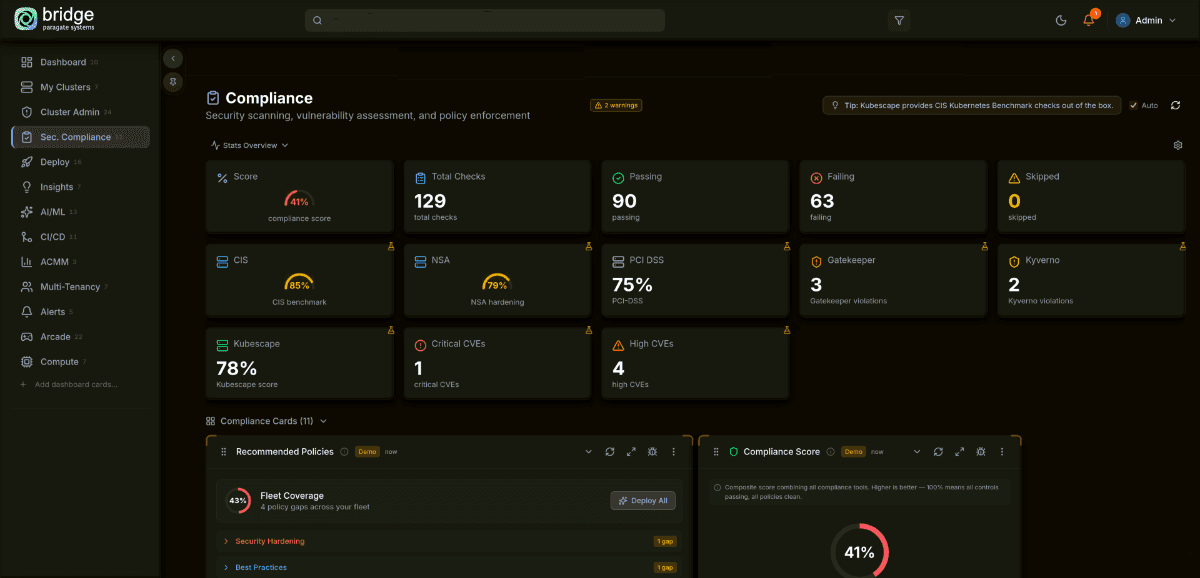The height and width of the screenshot is (578, 1200).
Task: Open Compliance Score card kebab menu
Action: [x=1002, y=452]
